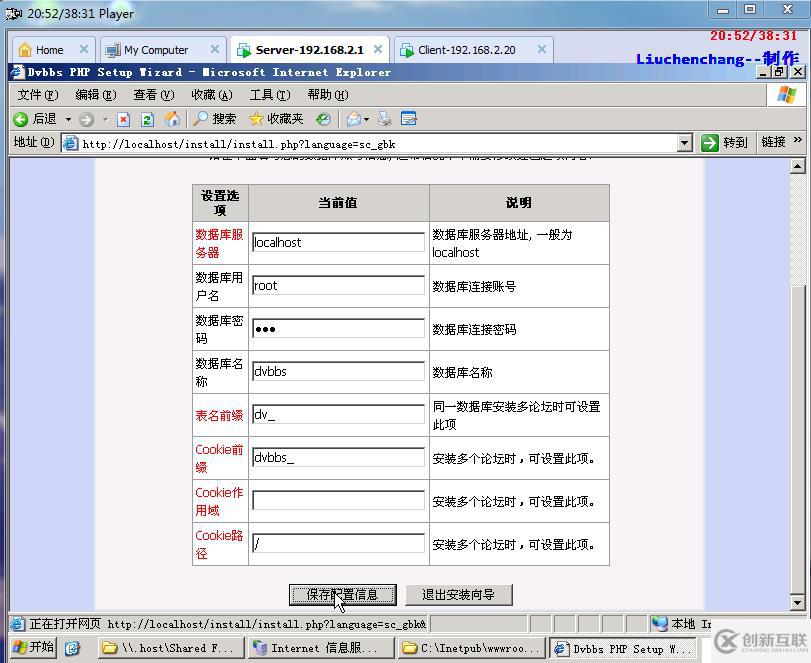811x663 pixels.
Task: Click the IE Back arrow icon
Action: point(21,119)
